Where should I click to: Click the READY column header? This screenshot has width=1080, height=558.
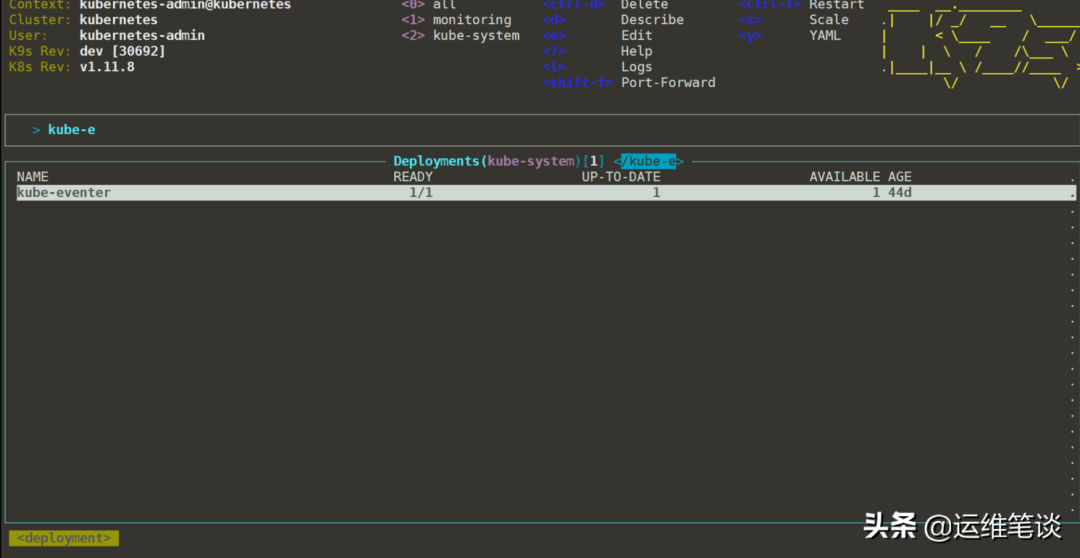tap(413, 177)
